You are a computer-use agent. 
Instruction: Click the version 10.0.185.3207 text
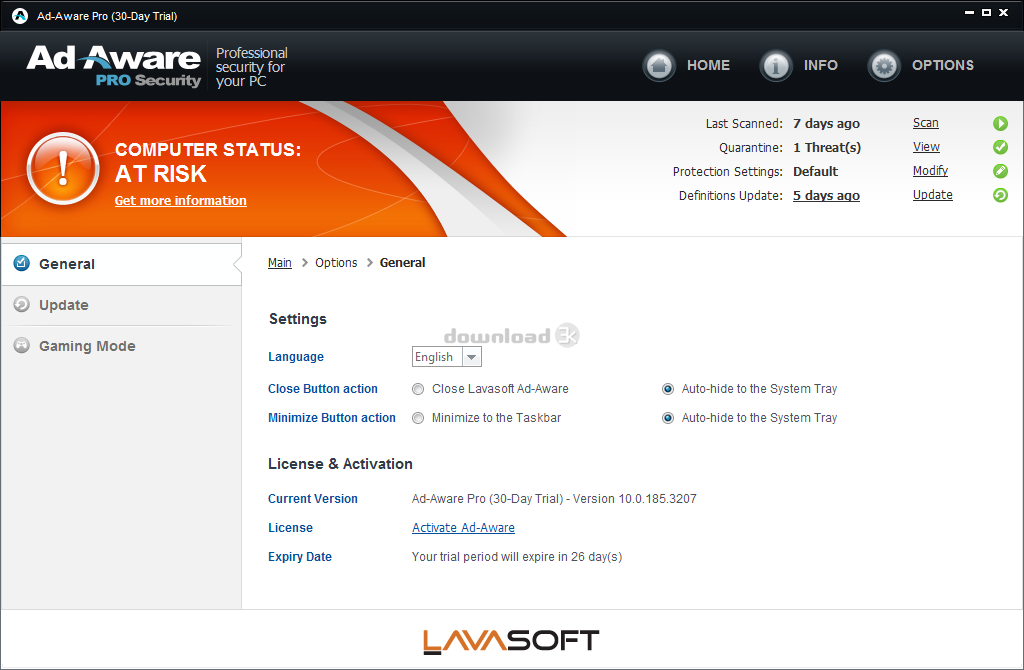point(635,498)
